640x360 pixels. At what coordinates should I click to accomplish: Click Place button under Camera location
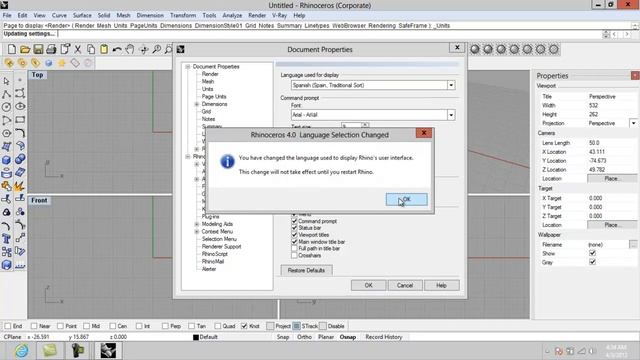[x=612, y=179]
